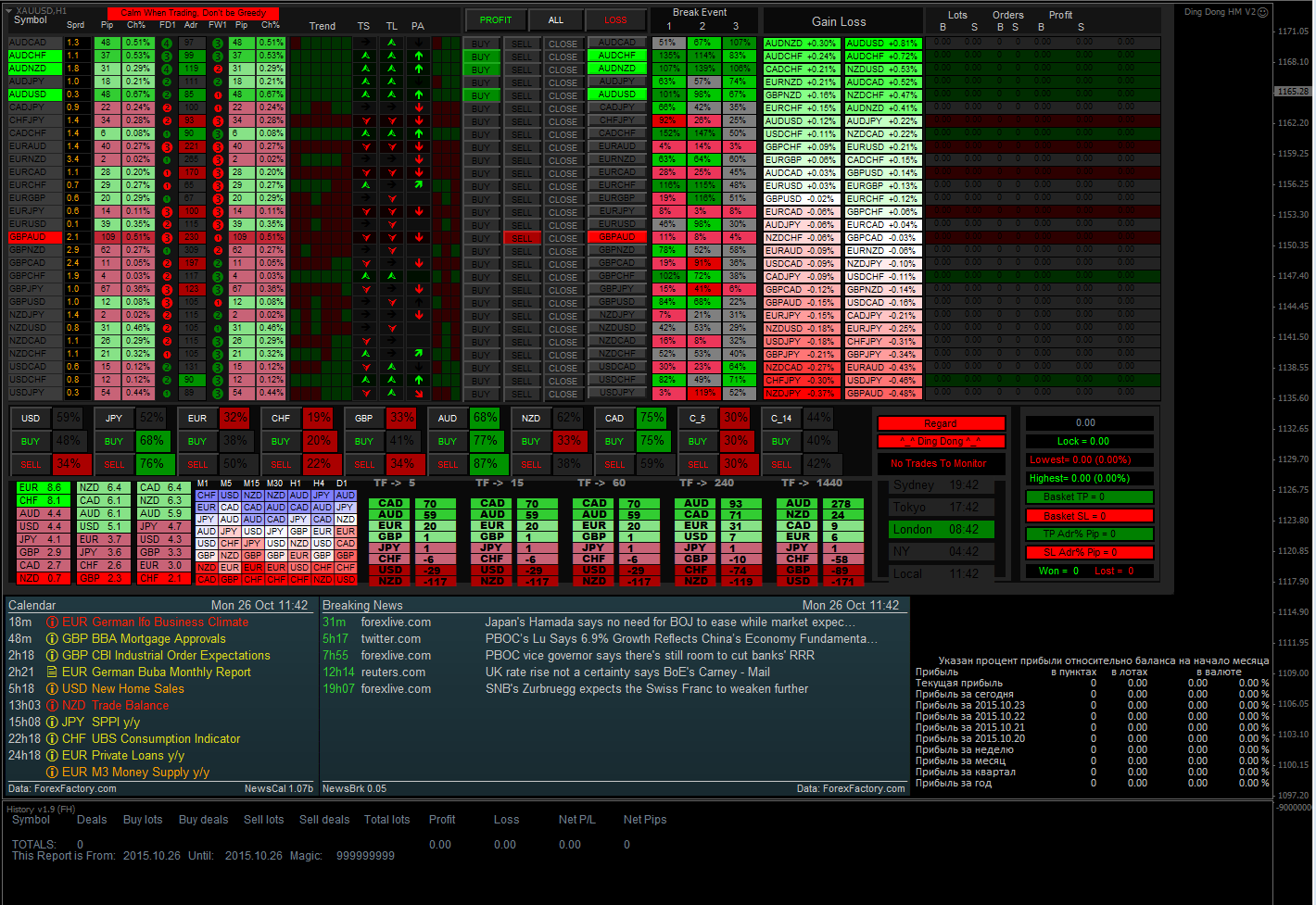Click green AUDCHF button right of CLOSE column
This screenshot has width=1316, height=905.
click(x=617, y=56)
